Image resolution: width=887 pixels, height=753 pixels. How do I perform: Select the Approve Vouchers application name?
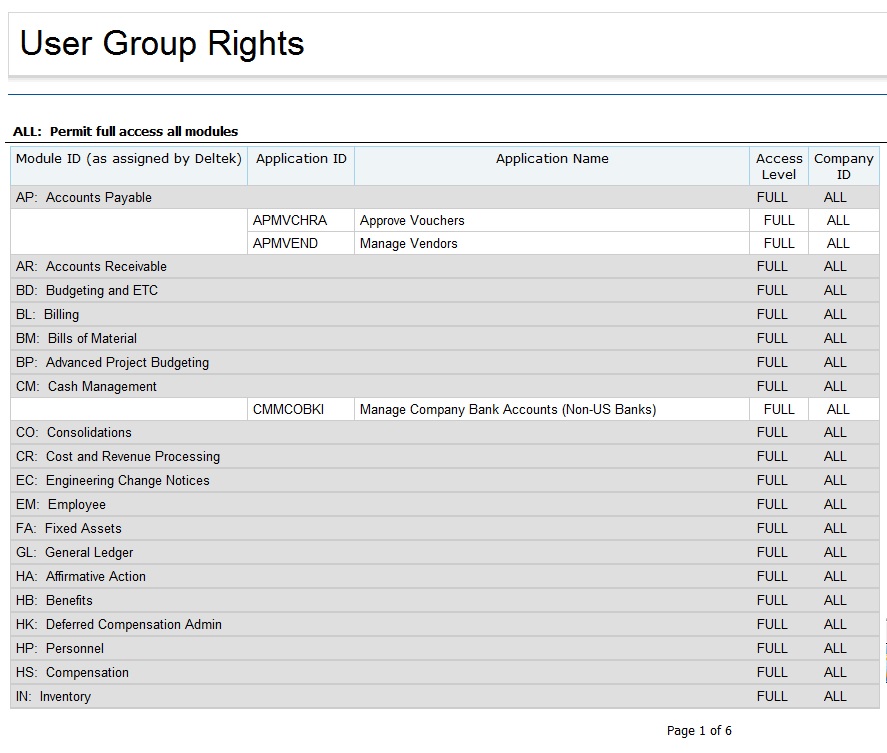[412, 221]
